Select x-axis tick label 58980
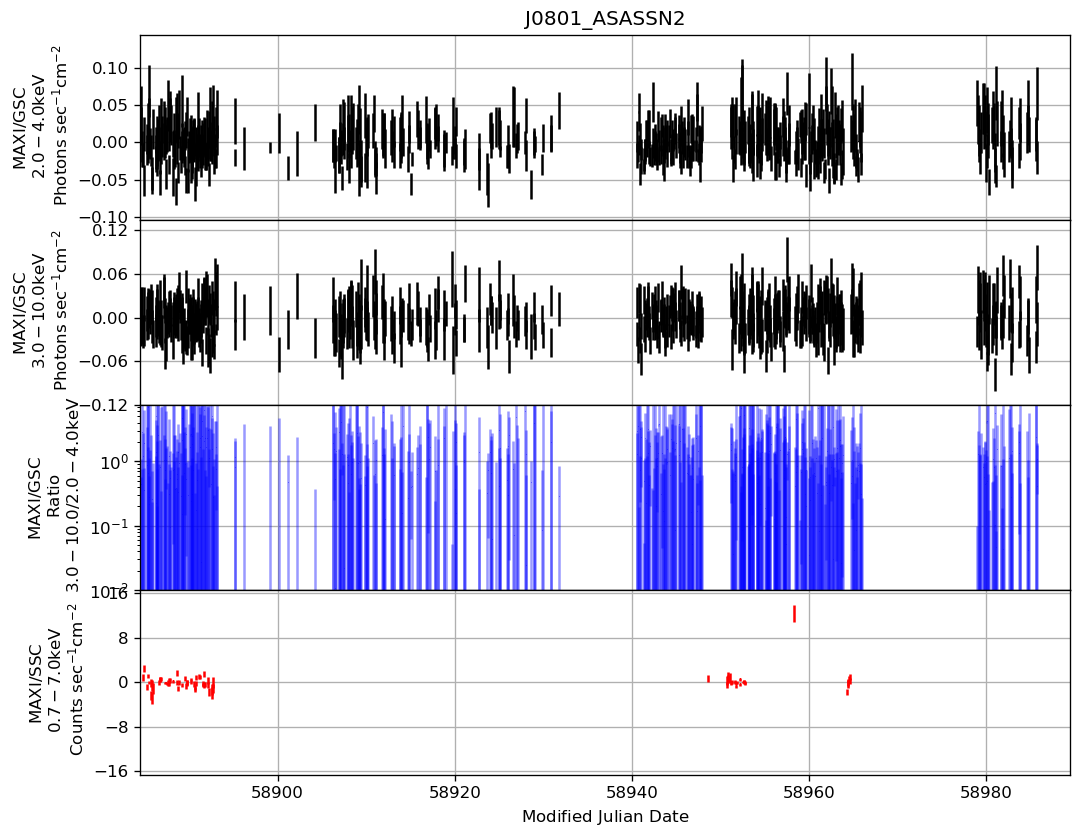 click(x=986, y=791)
